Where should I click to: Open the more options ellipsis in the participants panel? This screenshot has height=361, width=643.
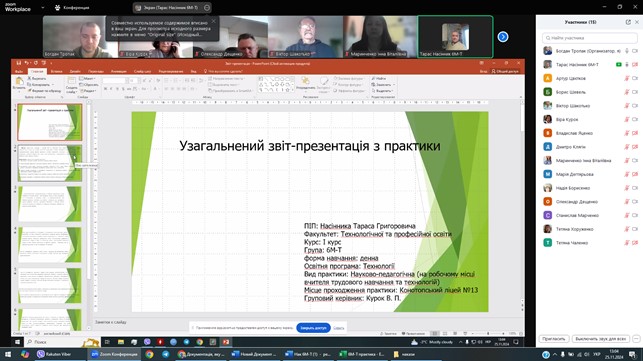coord(636,339)
